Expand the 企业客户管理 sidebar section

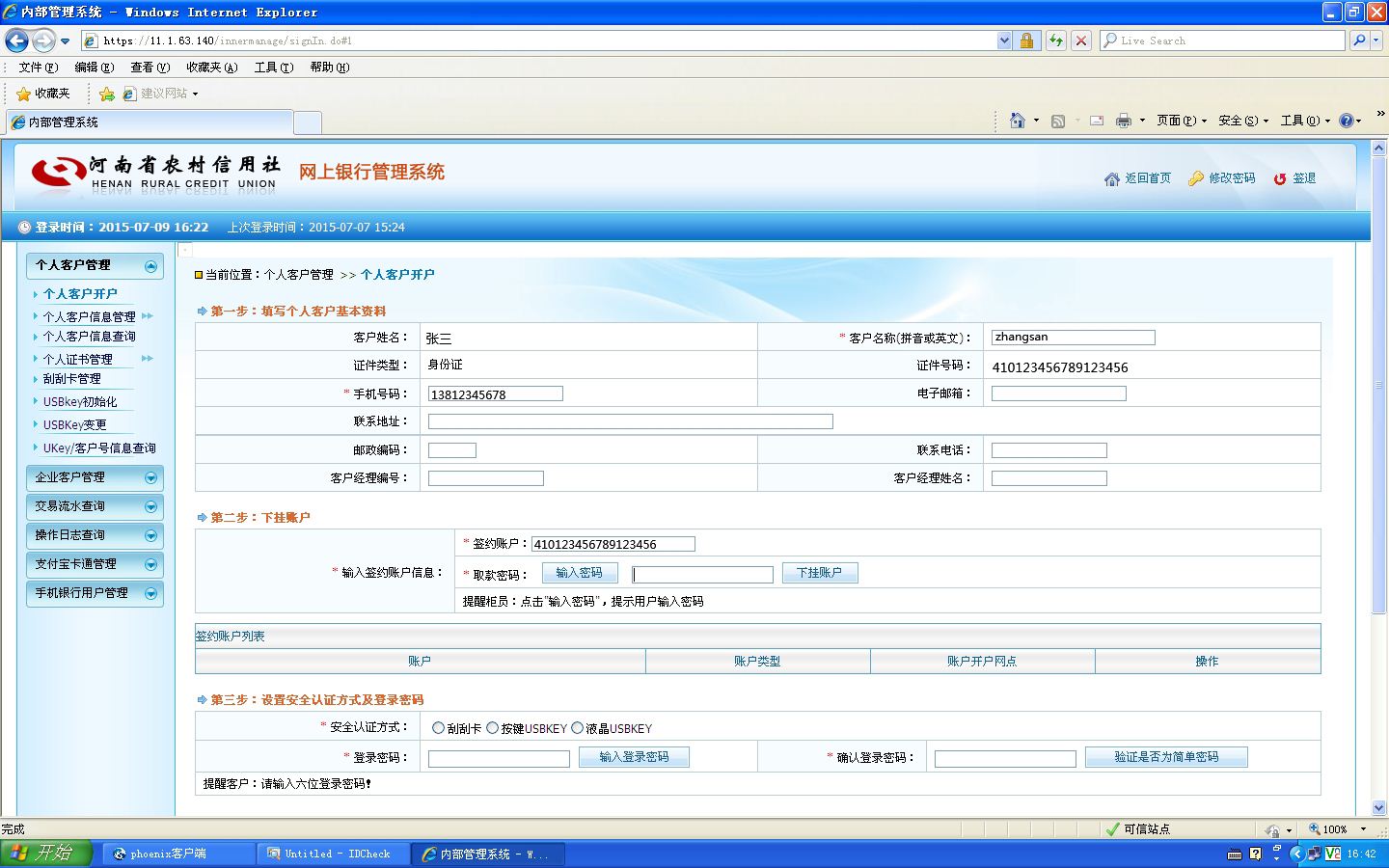coord(150,477)
